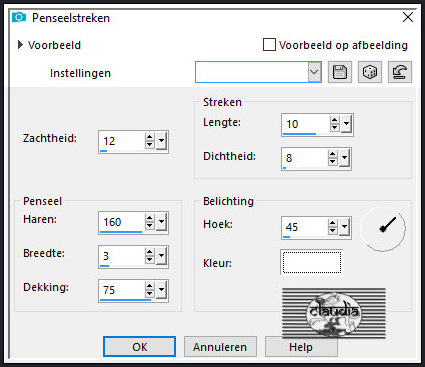Image resolution: width=425 pixels, height=367 pixels.
Task: Open the Breedte slider dropdown arrow
Action: tap(161, 256)
